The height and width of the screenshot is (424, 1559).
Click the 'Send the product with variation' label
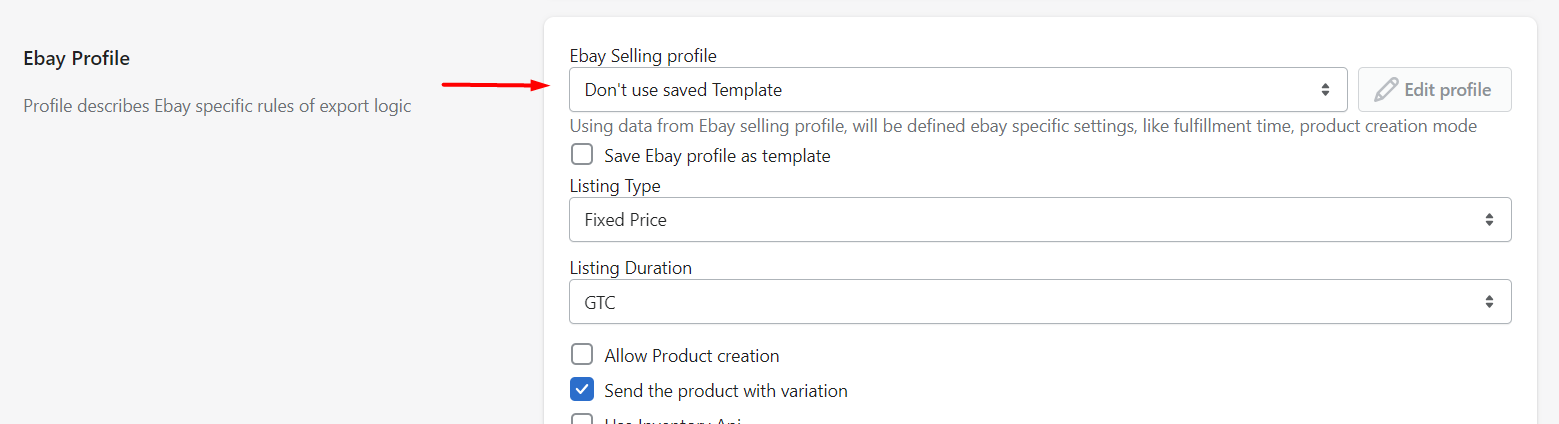pos(726,391)
